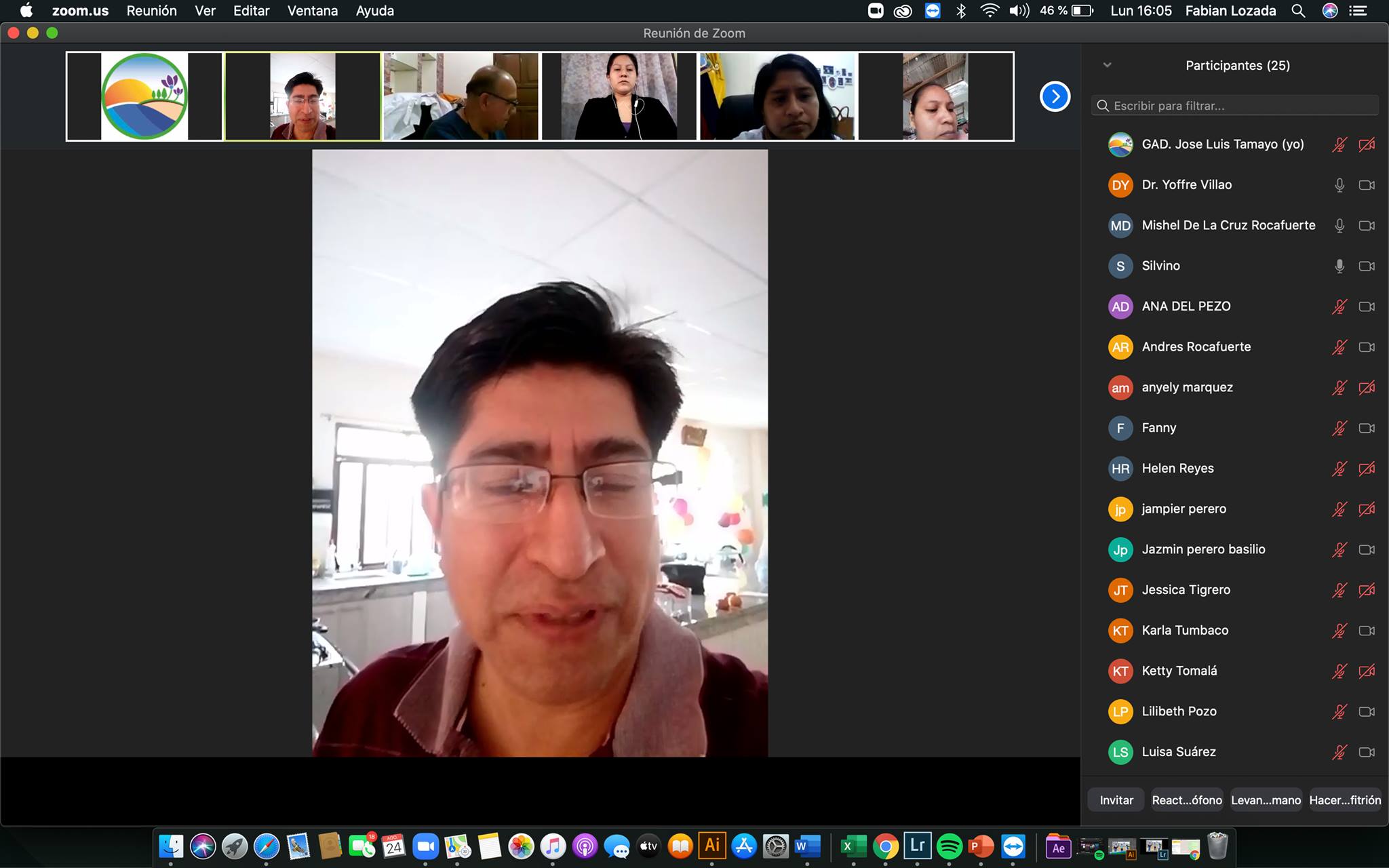1389x868 pixels.
Task: Open Spotify from the dock
Action: [x=950, y=846]
